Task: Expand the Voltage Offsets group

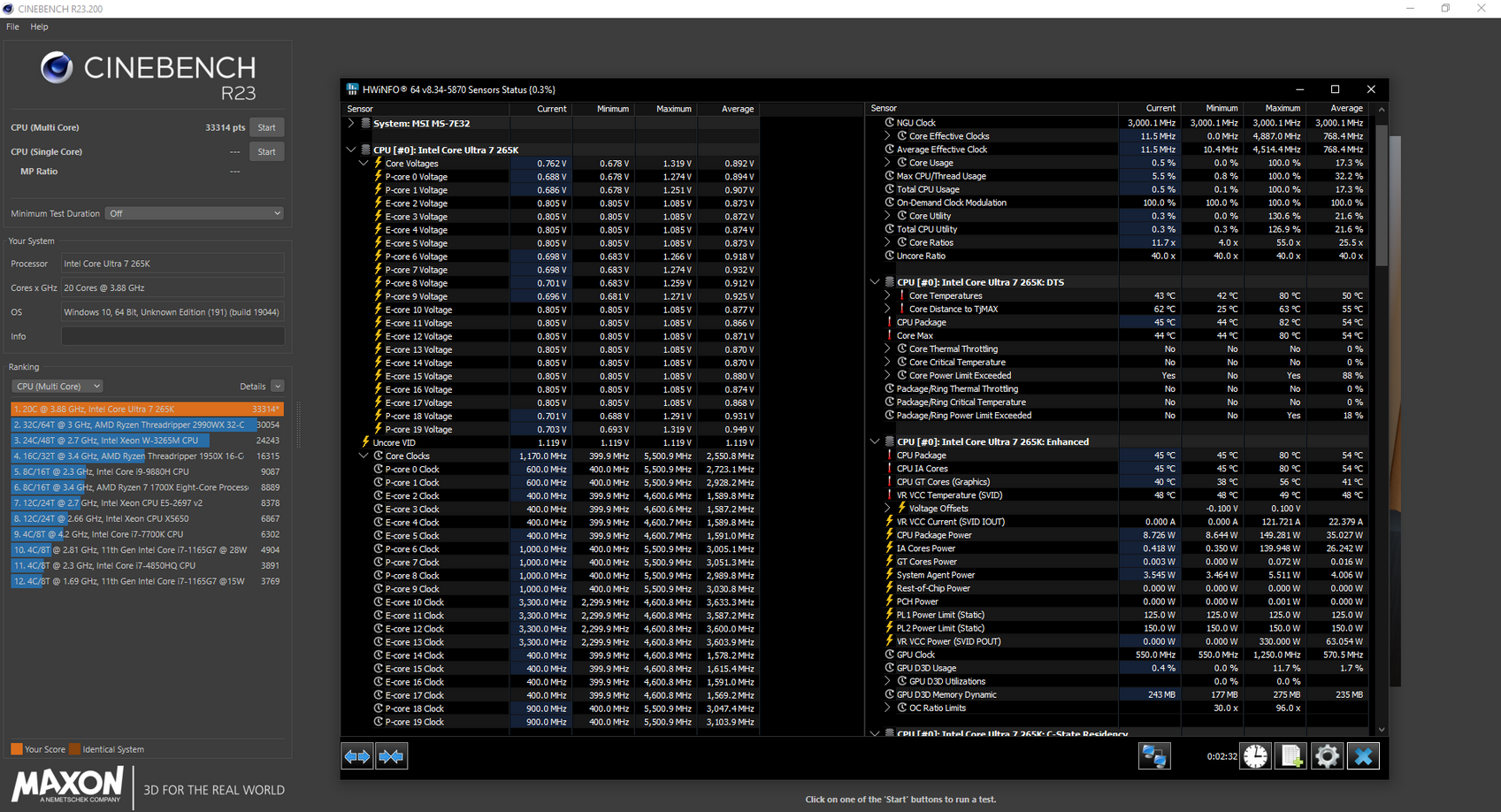Action: pos(888,509)
